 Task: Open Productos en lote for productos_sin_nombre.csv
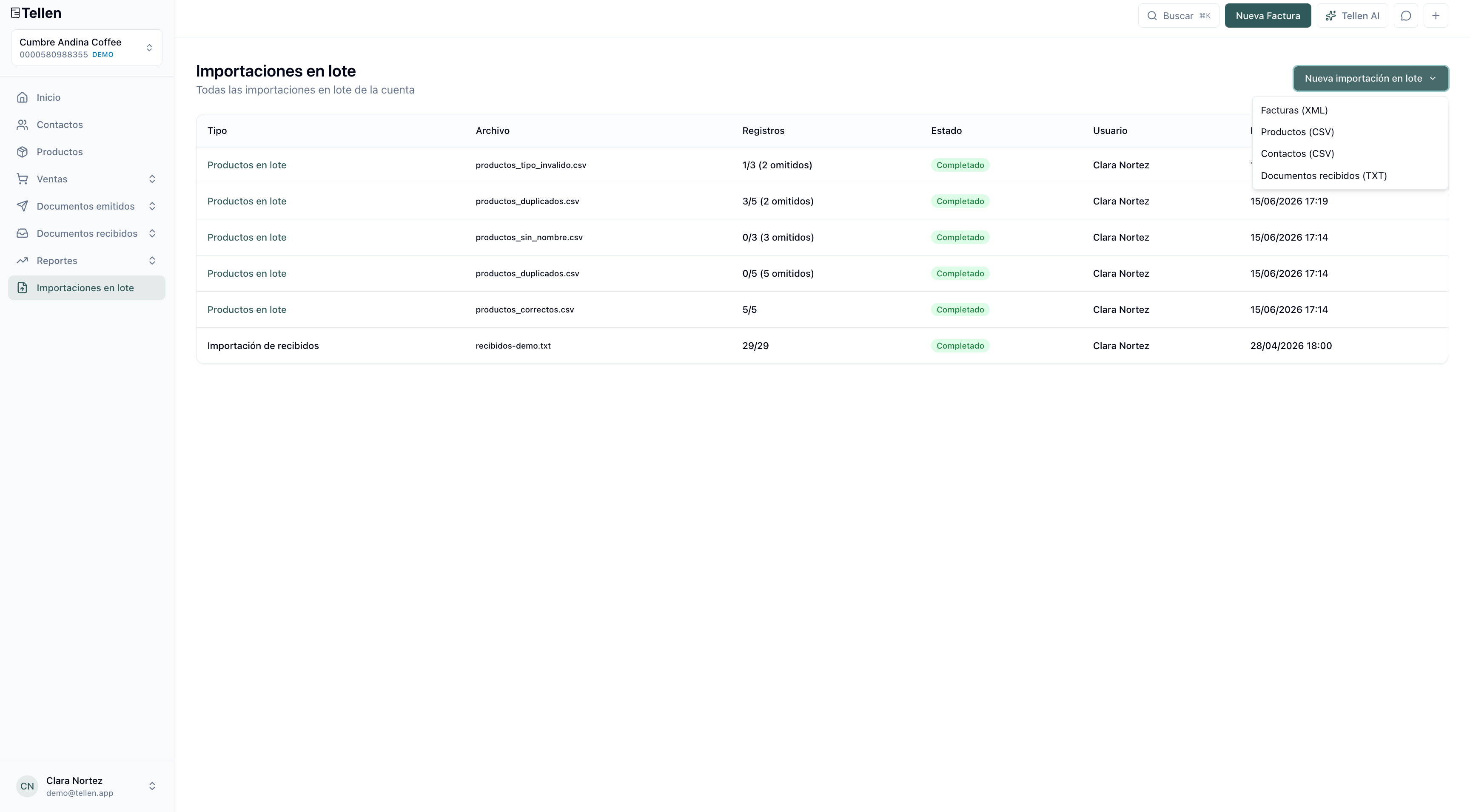[247, 237]
